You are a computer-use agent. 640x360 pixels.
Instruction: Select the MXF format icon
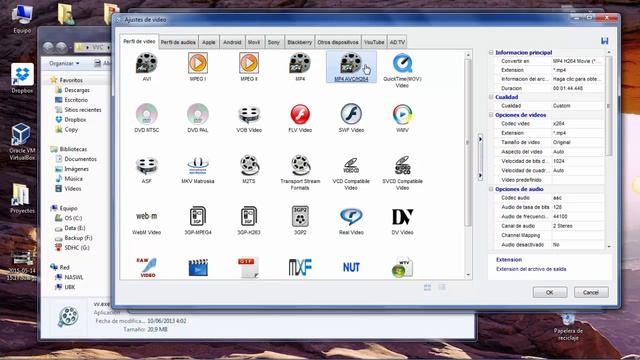click(x=300, y=267)
